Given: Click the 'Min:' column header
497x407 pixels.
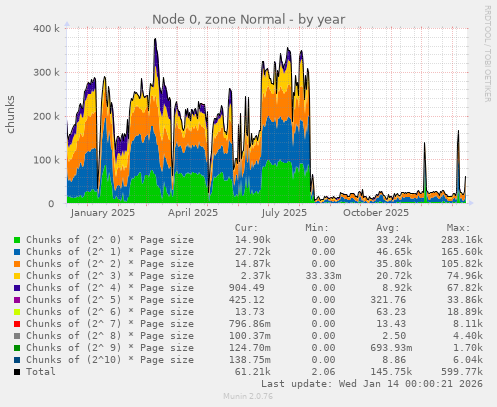Looking at the screenshot, I should (x=317, y=228).
